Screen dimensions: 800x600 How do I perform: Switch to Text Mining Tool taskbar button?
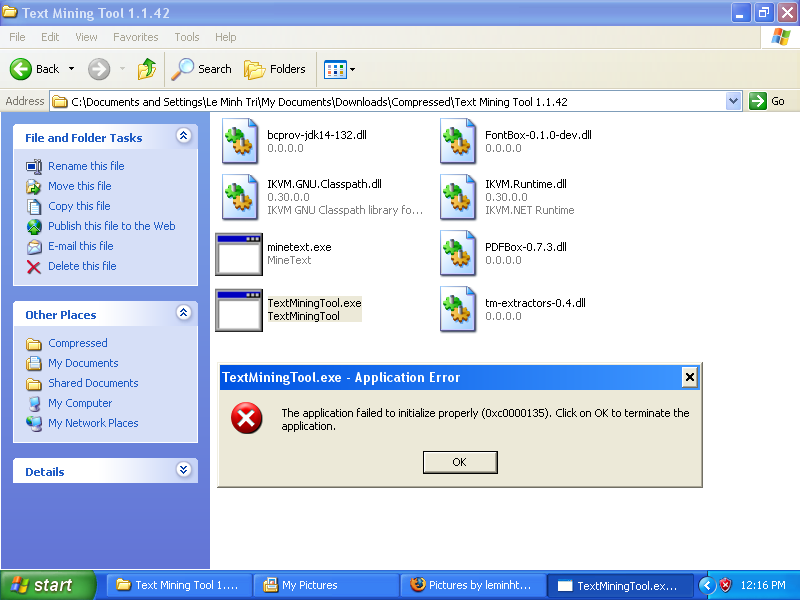point(180,585)
